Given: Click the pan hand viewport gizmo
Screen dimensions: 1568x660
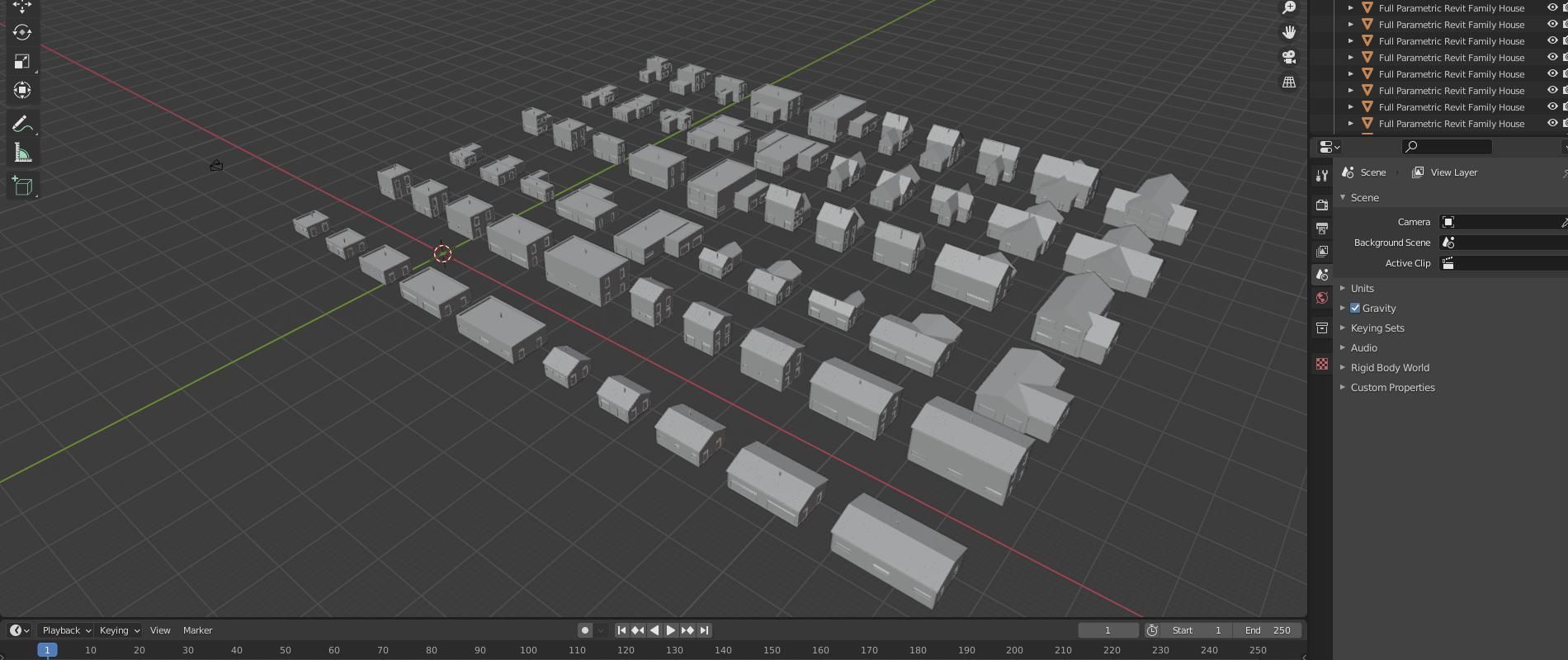Looking at the screenshot, I should [1289, 32].
